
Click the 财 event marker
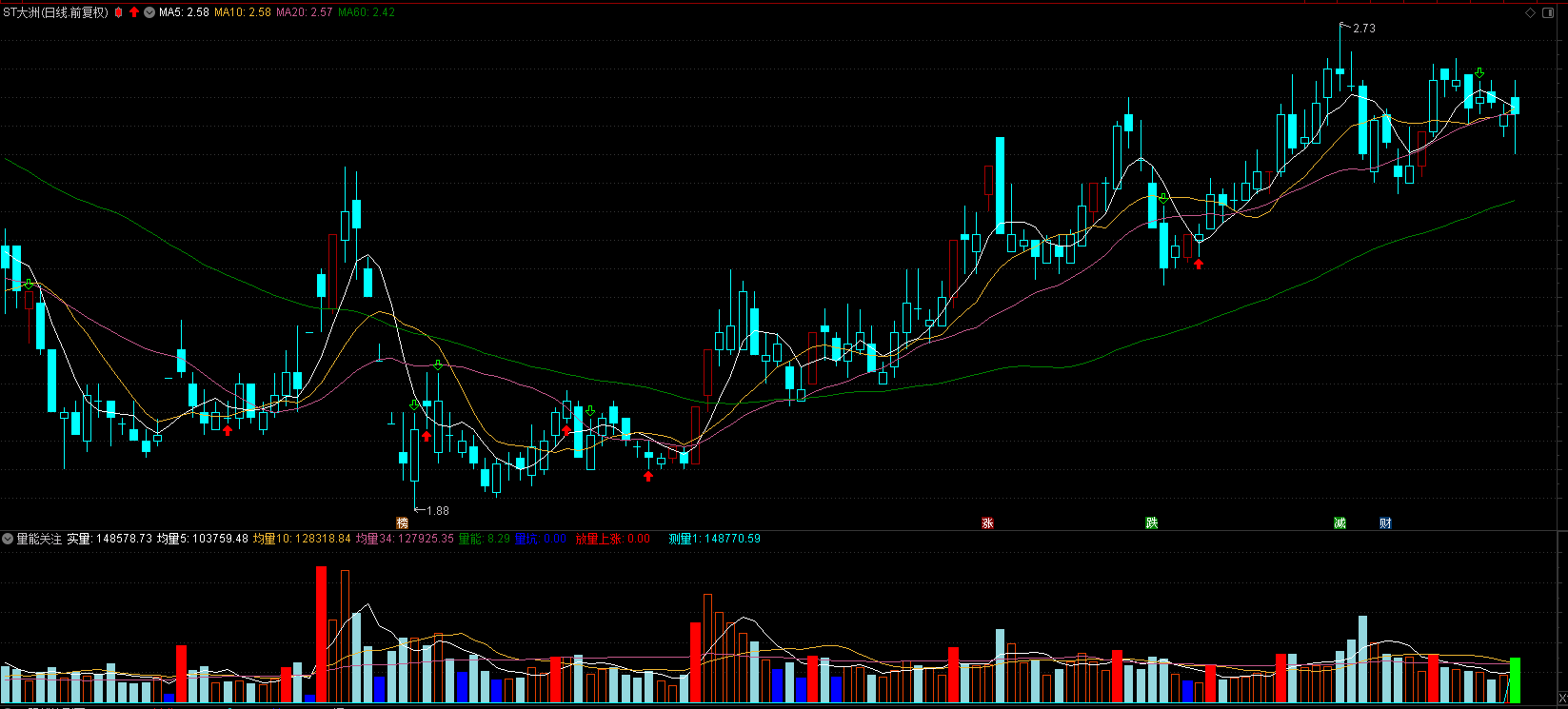[x=1385, y=523]
